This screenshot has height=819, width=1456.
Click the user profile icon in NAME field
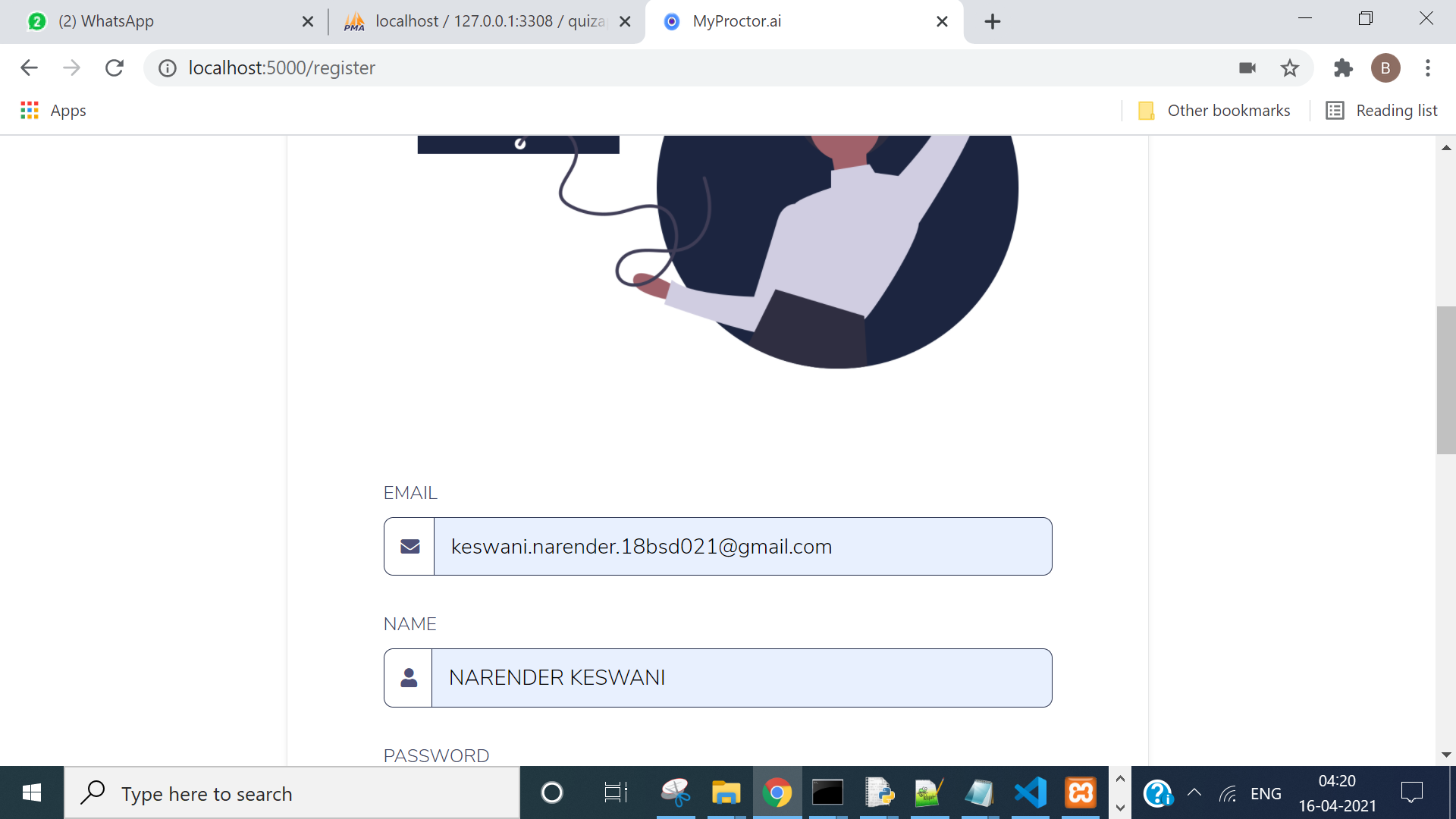pyautogui.click(x=408, y=678)
